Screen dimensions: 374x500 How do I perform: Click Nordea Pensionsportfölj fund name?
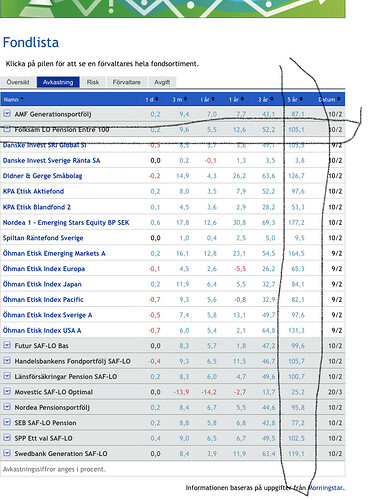click(x=52, y=407)
